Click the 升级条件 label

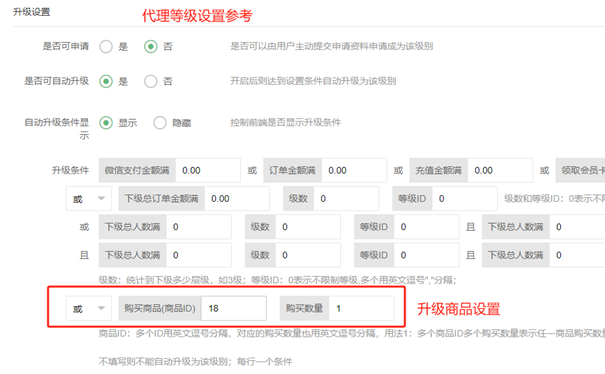tap(70, 170)
